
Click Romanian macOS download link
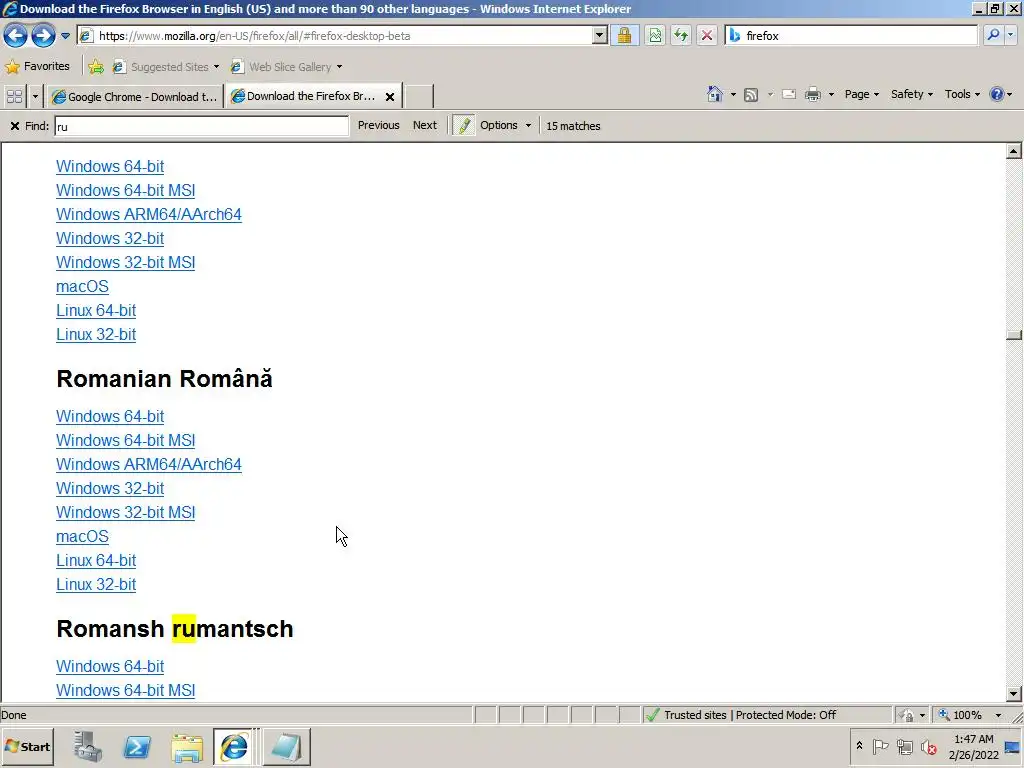click(x=82, y=536)
